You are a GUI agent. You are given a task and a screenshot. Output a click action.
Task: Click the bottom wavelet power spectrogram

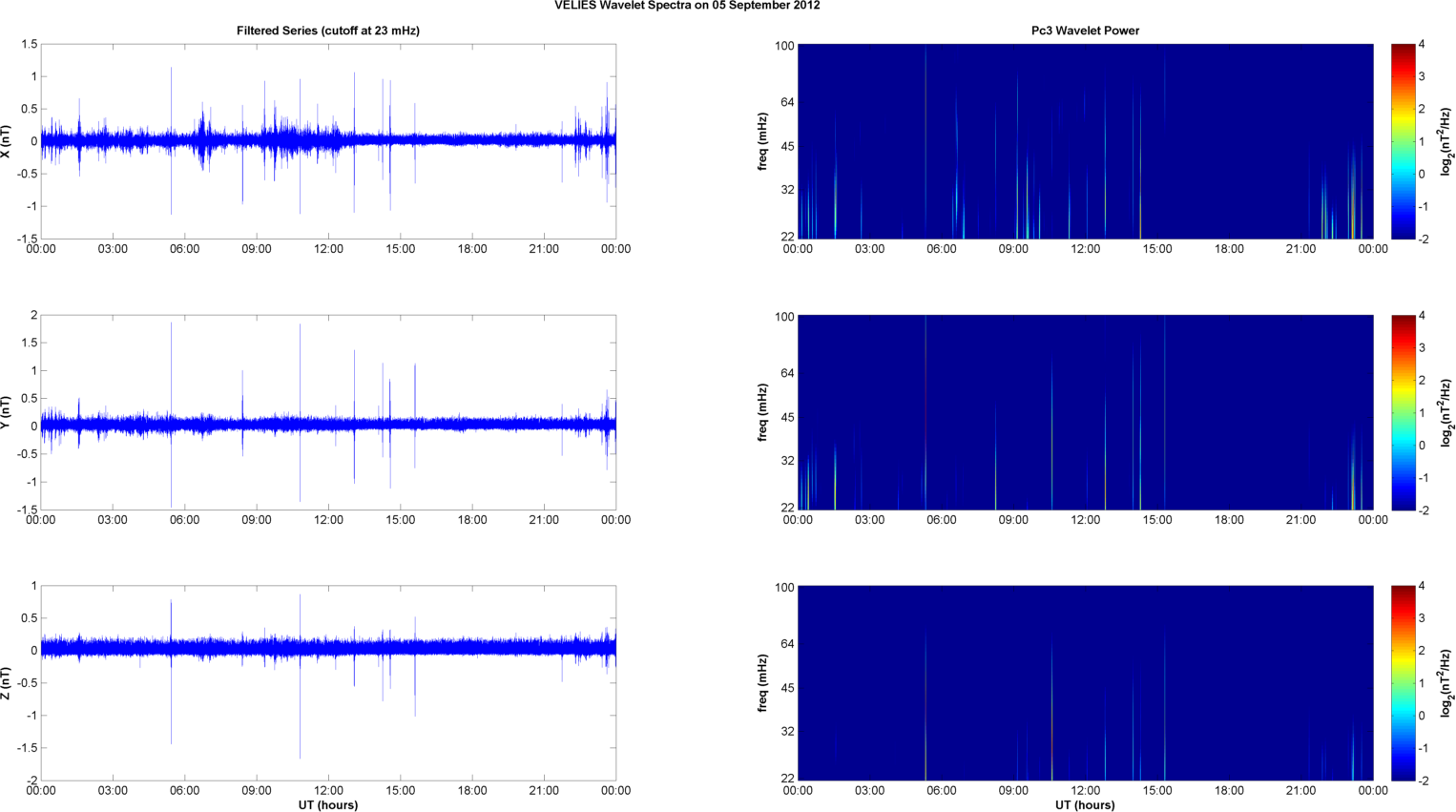[1085, 683]
